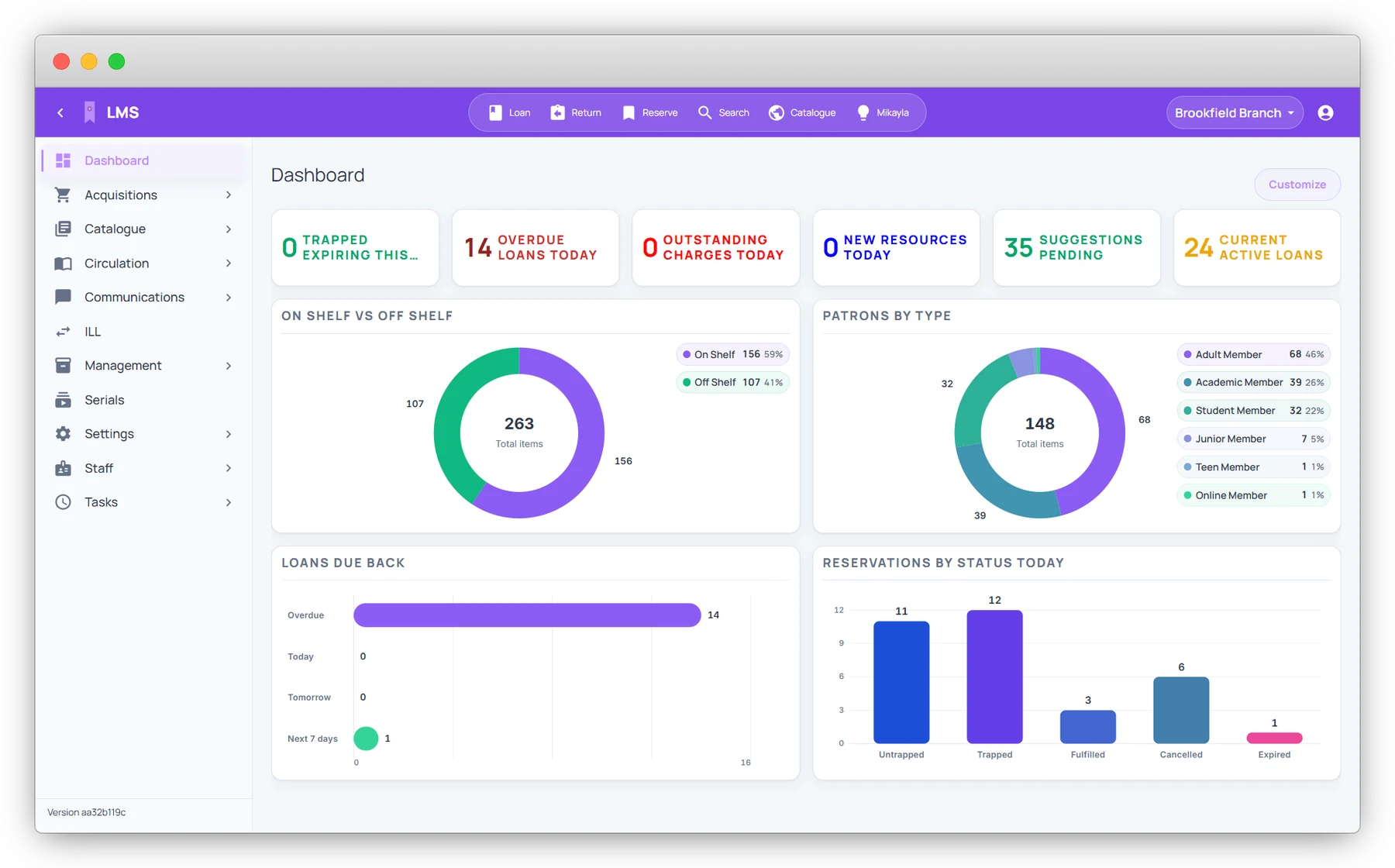Click the Overdue bar in Loans Due Back

pyautogui.click(x=527, y=615)
